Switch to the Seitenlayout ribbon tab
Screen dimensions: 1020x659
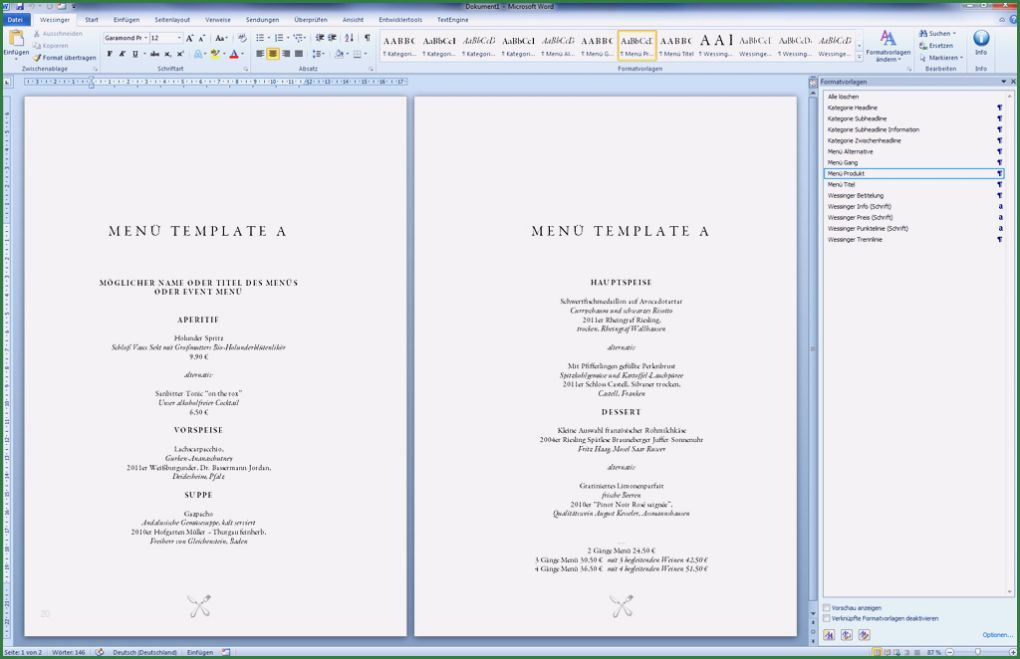pyautogui.click(x=172, y=19)
